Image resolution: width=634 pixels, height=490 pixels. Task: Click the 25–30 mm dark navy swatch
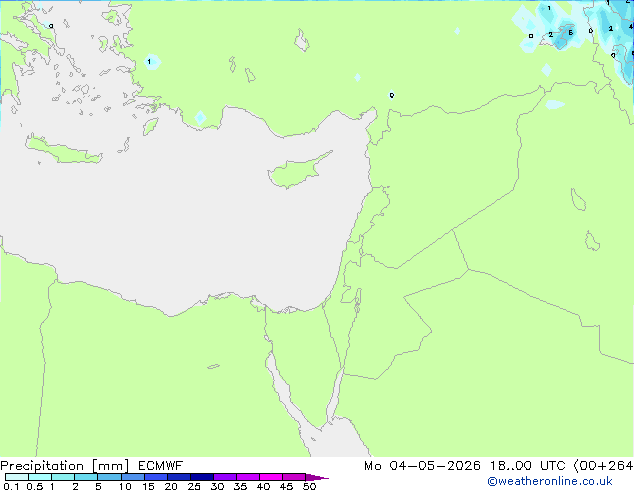pos(201,477)
